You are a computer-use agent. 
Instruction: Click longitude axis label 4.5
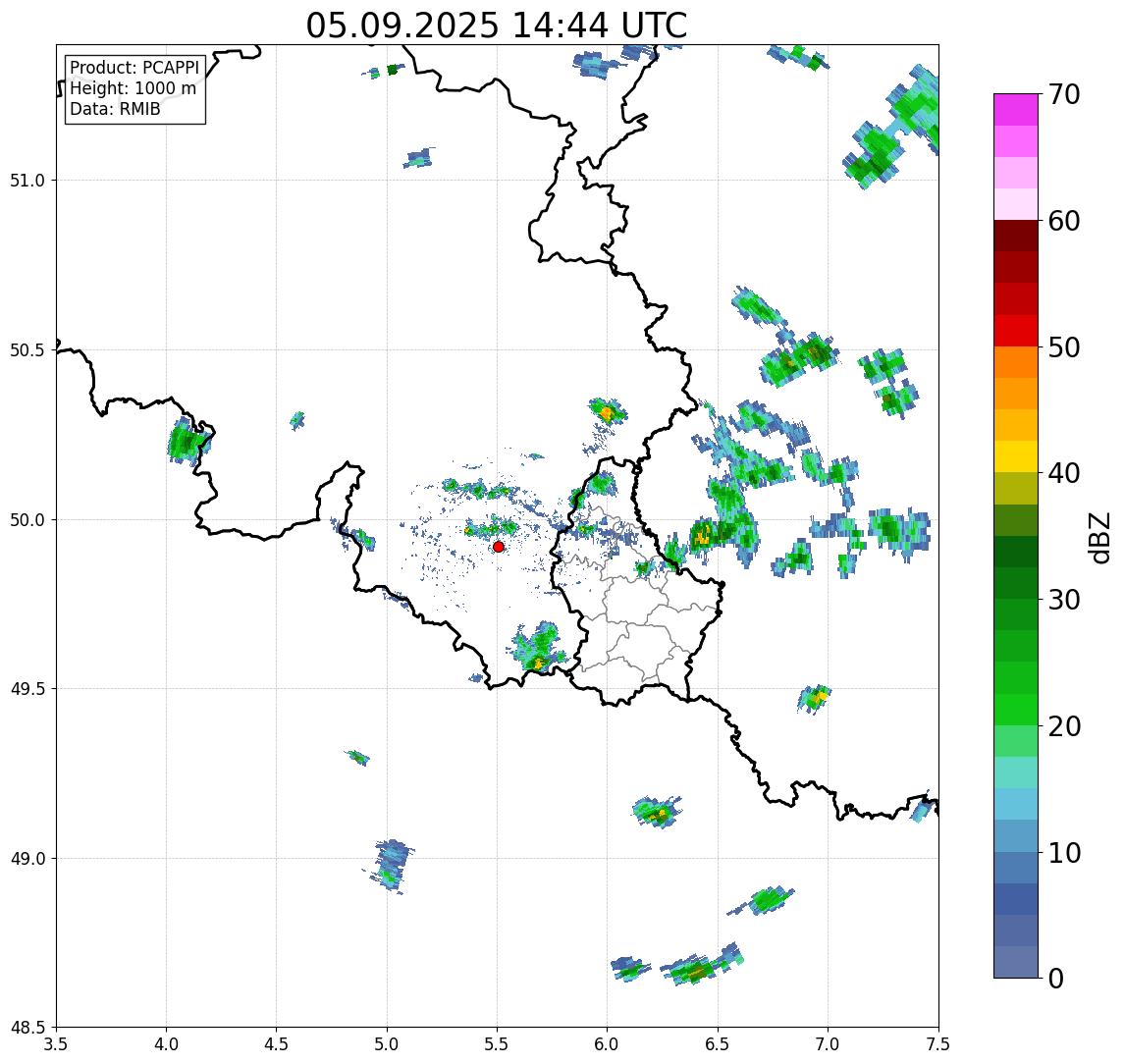pos(277,1044)
